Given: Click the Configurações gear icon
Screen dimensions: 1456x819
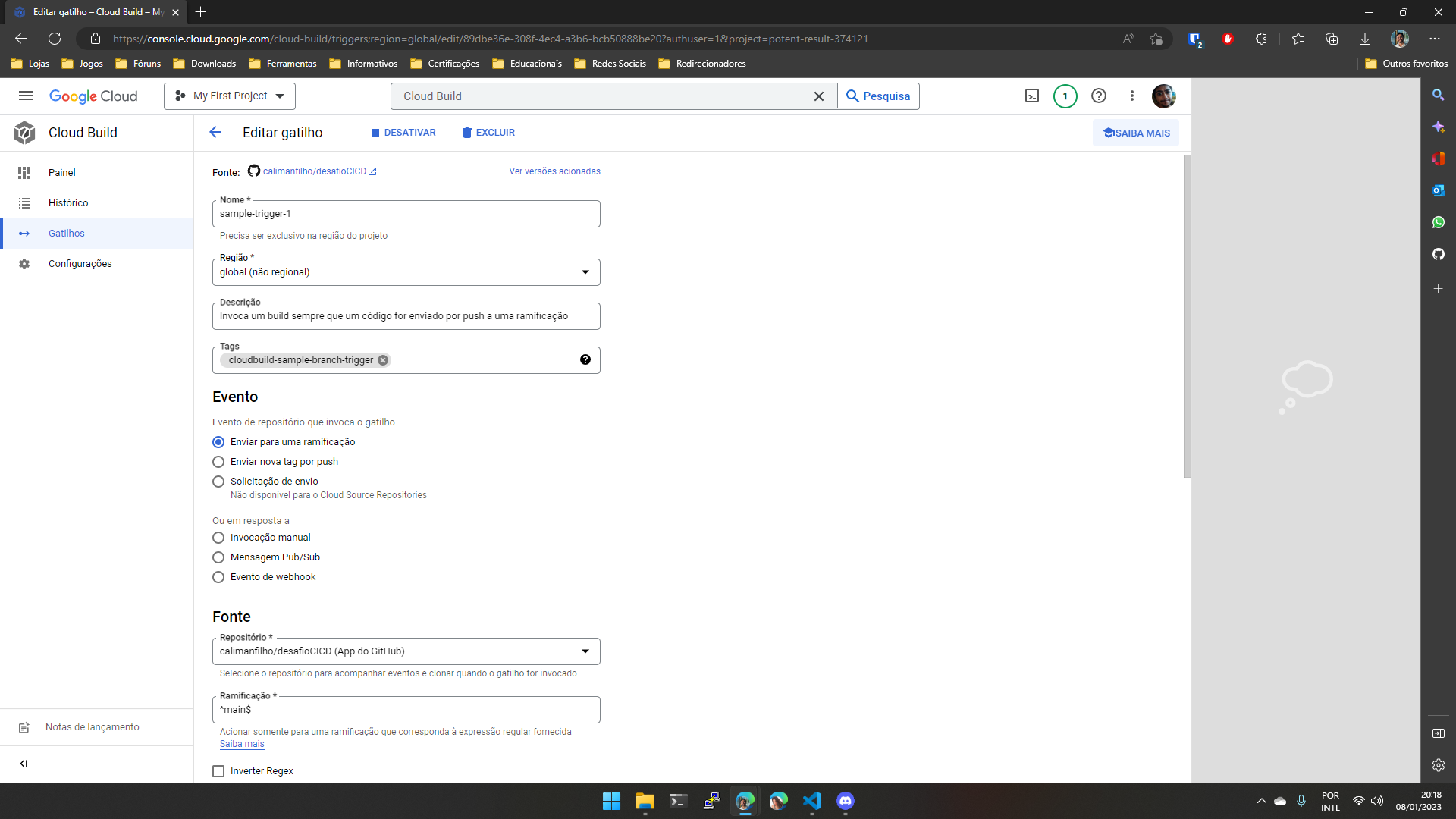Looking at the screenshot, I should click(x=24, y=263).
